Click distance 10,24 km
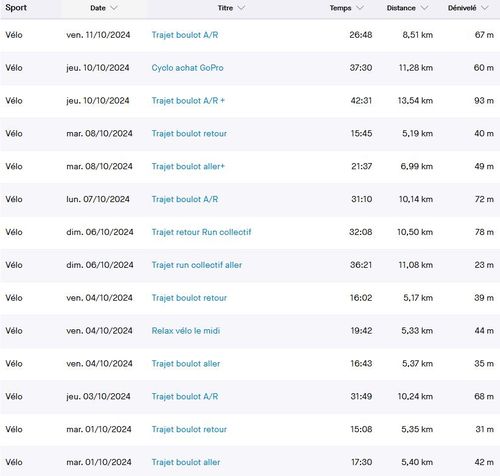Image resolution: width=500 pixels, height=476 pixels. coord(415,396)
